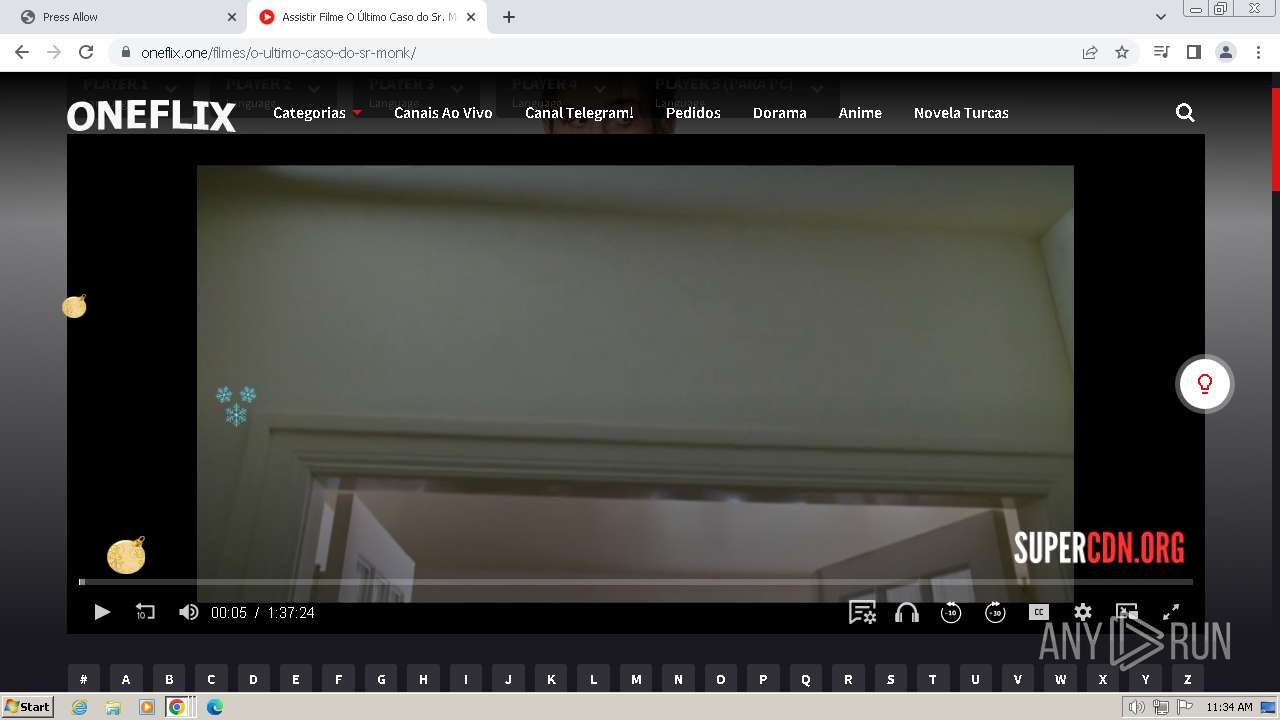Skip back 10 seconds with the circular -10 icon
This screenshot has height=720, width=1280.
pos(951,612)
